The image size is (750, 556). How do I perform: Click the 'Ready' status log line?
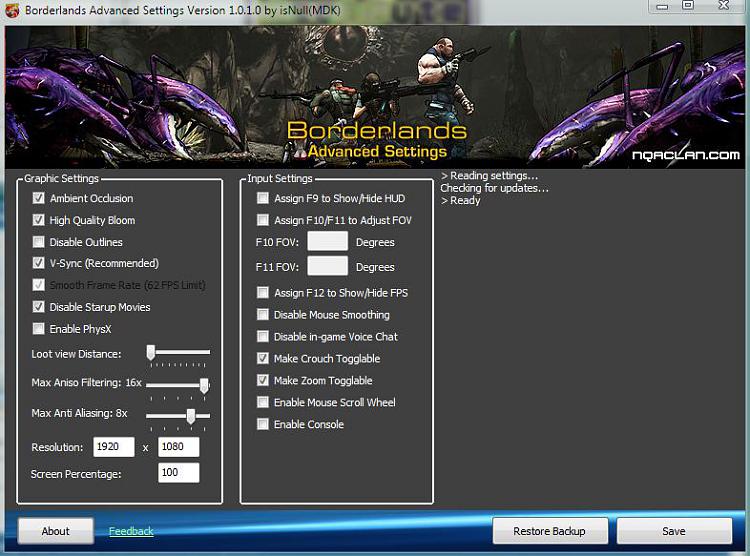(461, 200)
